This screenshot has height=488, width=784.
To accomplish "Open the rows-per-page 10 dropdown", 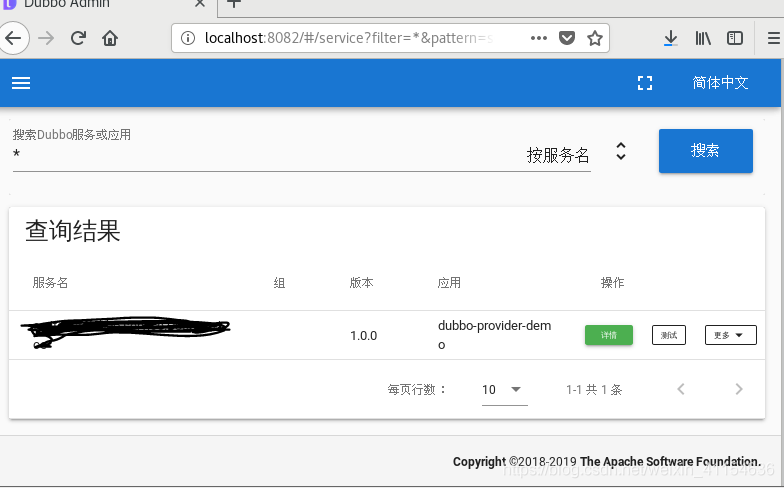I will point(504,390).
